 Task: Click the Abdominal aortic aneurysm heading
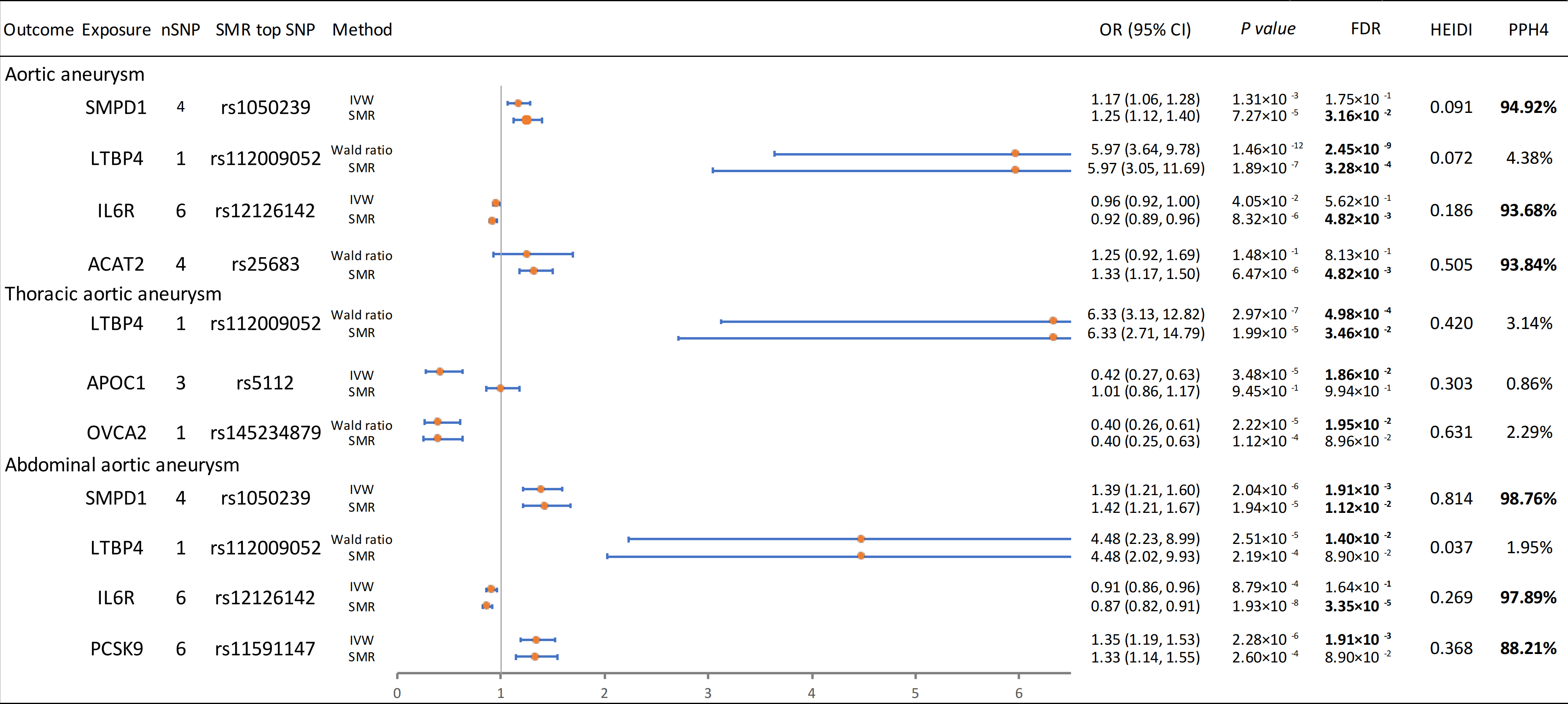pos(122,465)
